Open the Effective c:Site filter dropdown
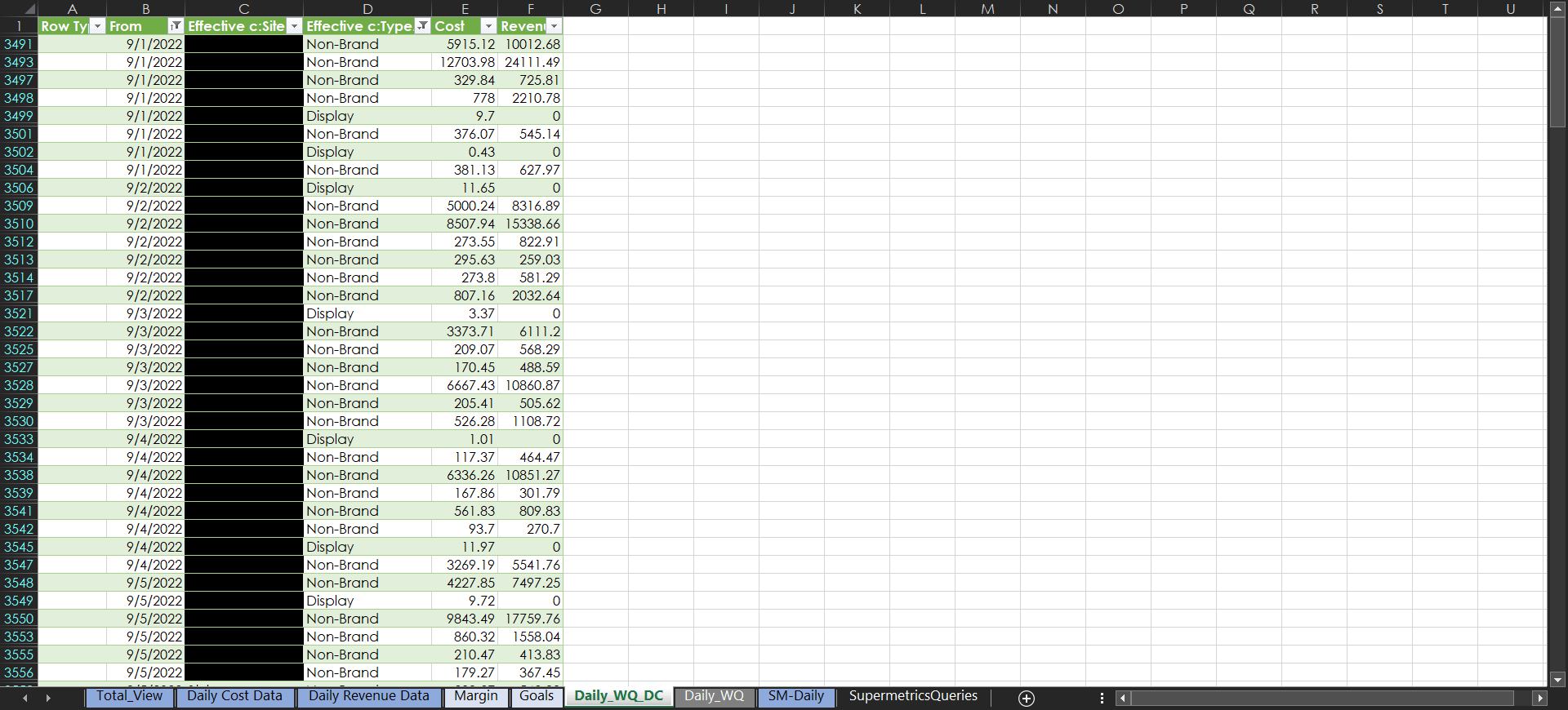The height and width of the screenshot is (710, 1568). point(294,26)
